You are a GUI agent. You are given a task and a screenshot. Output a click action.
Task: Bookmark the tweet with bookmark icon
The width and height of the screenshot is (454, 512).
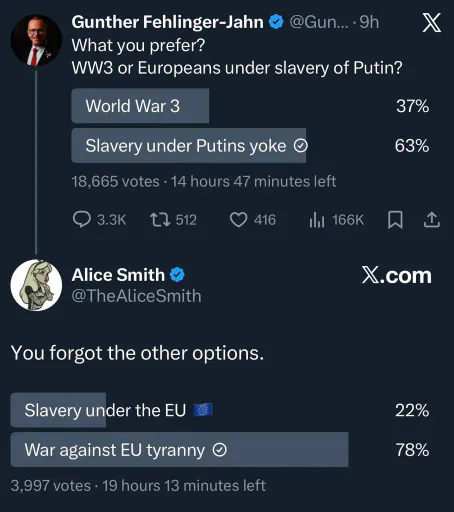tap(395, 220)
